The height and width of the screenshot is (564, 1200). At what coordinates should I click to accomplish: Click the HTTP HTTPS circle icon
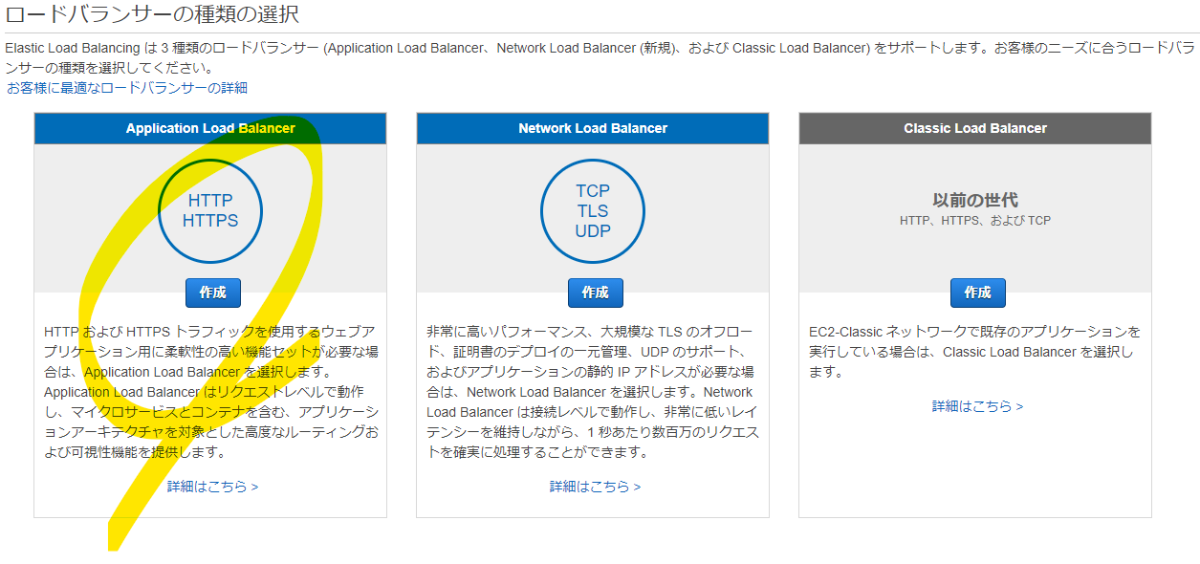[211, 211]
